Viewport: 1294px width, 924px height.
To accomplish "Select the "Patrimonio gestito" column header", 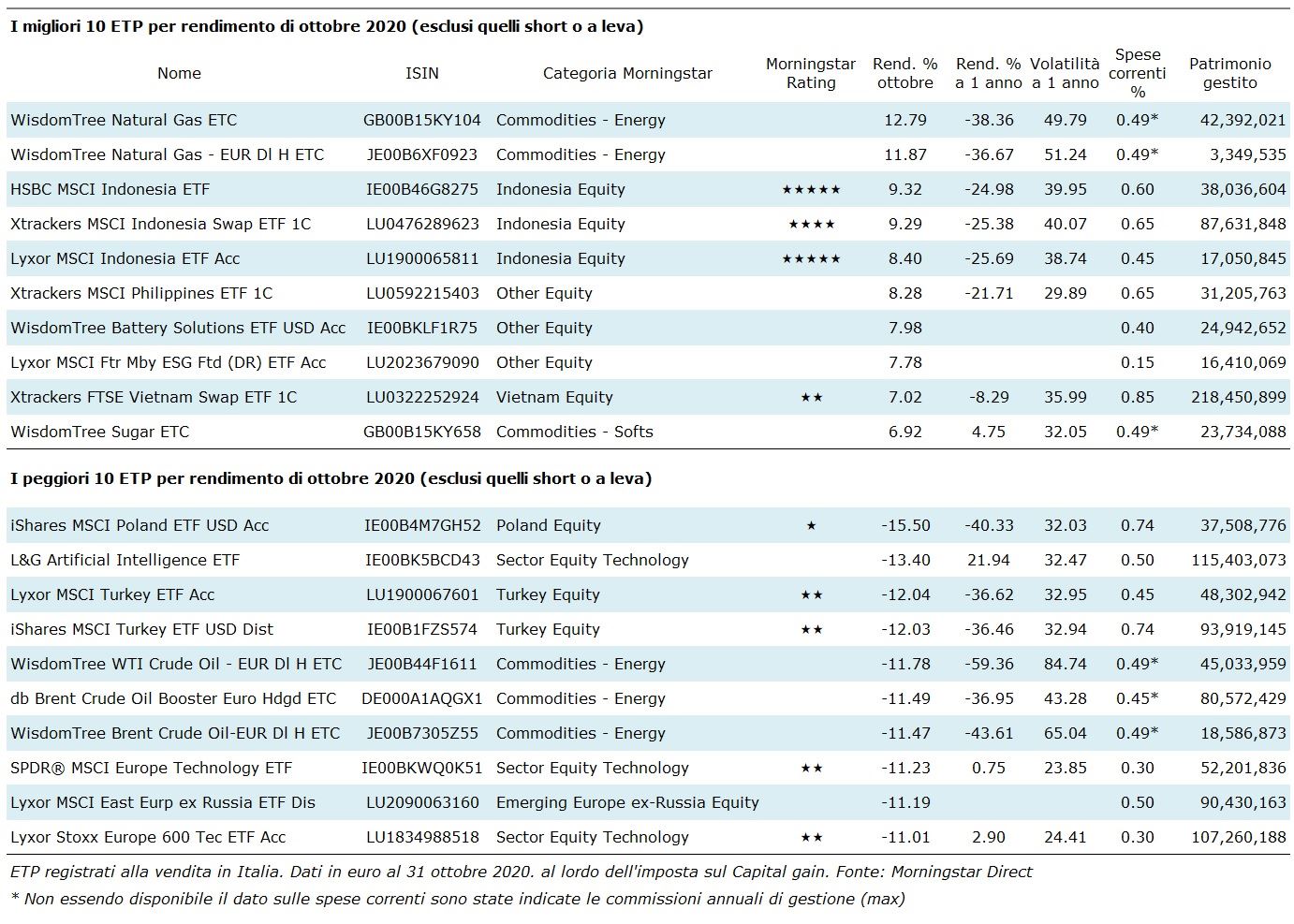I will (1229, 73).
